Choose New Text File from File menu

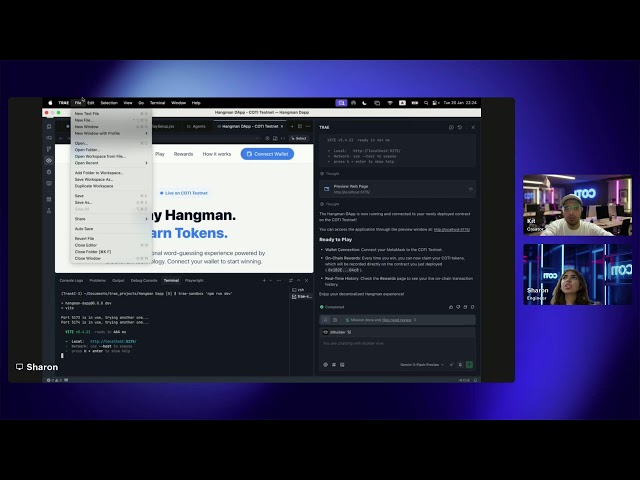point(111,113)
